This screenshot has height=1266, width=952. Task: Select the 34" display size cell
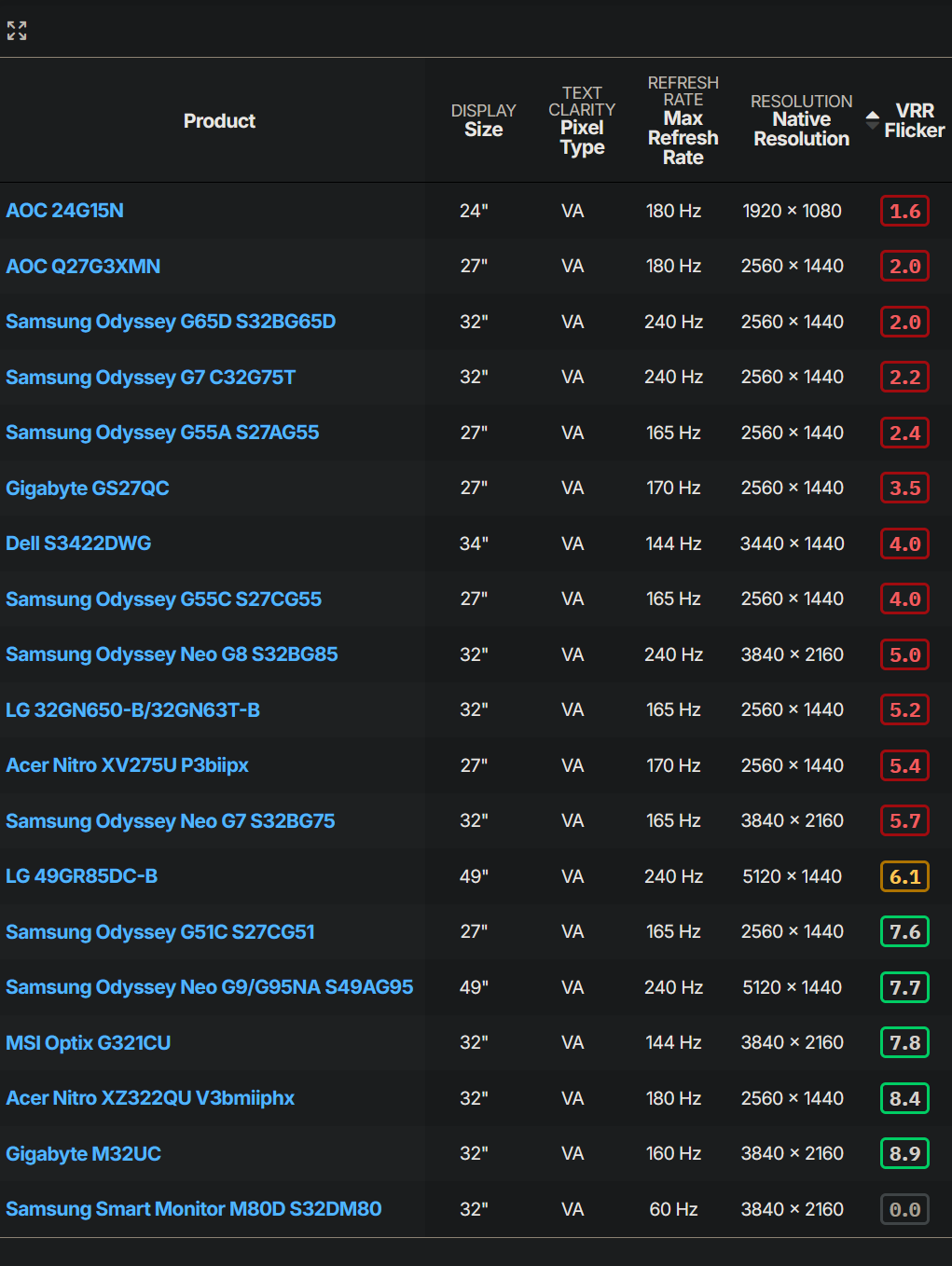(x=474, y=544)
